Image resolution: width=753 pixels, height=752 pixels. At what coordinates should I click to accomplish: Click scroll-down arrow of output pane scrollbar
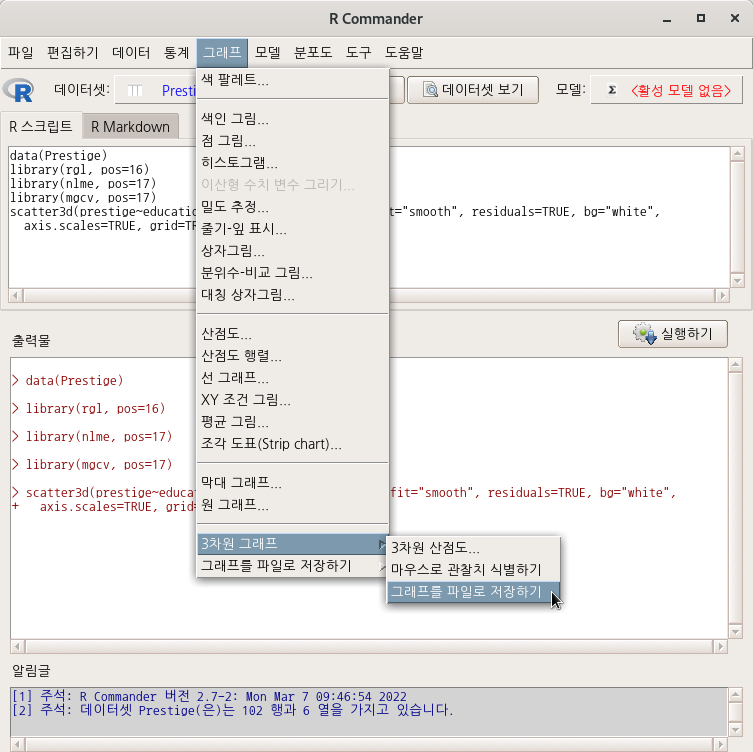(x=735, y=631)
